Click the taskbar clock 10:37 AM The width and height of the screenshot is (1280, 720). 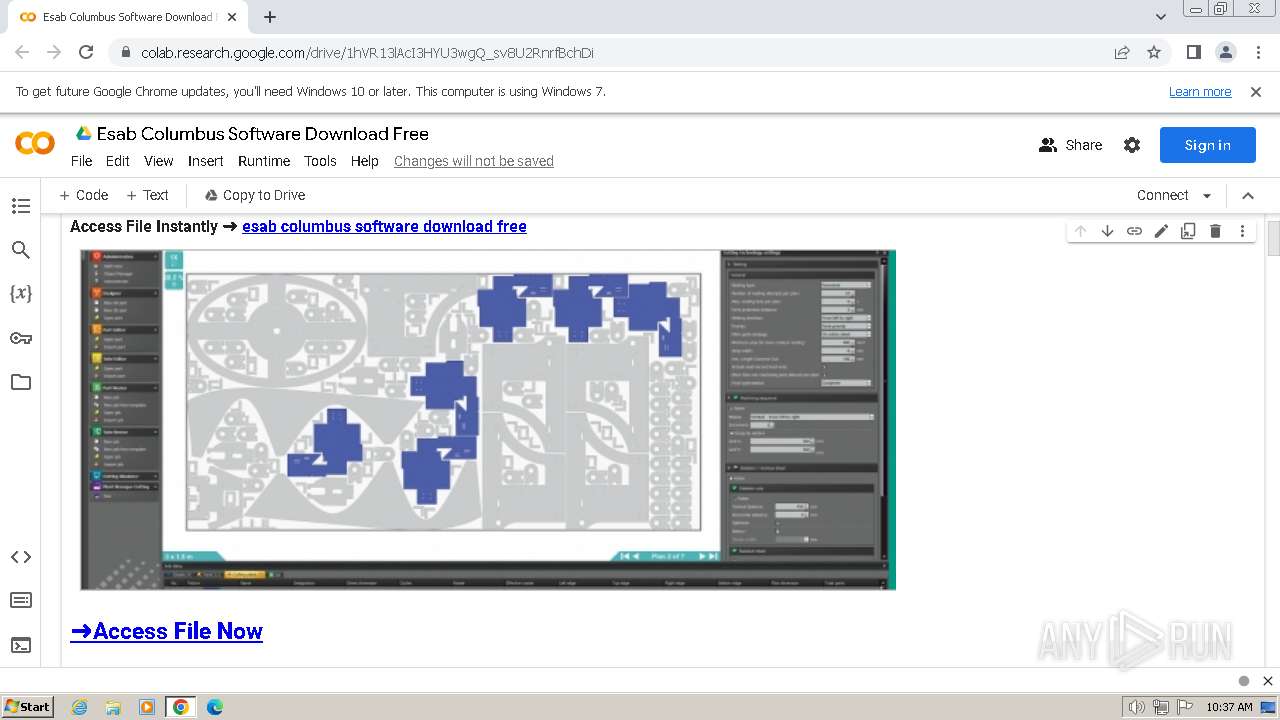coord(1229,707)
